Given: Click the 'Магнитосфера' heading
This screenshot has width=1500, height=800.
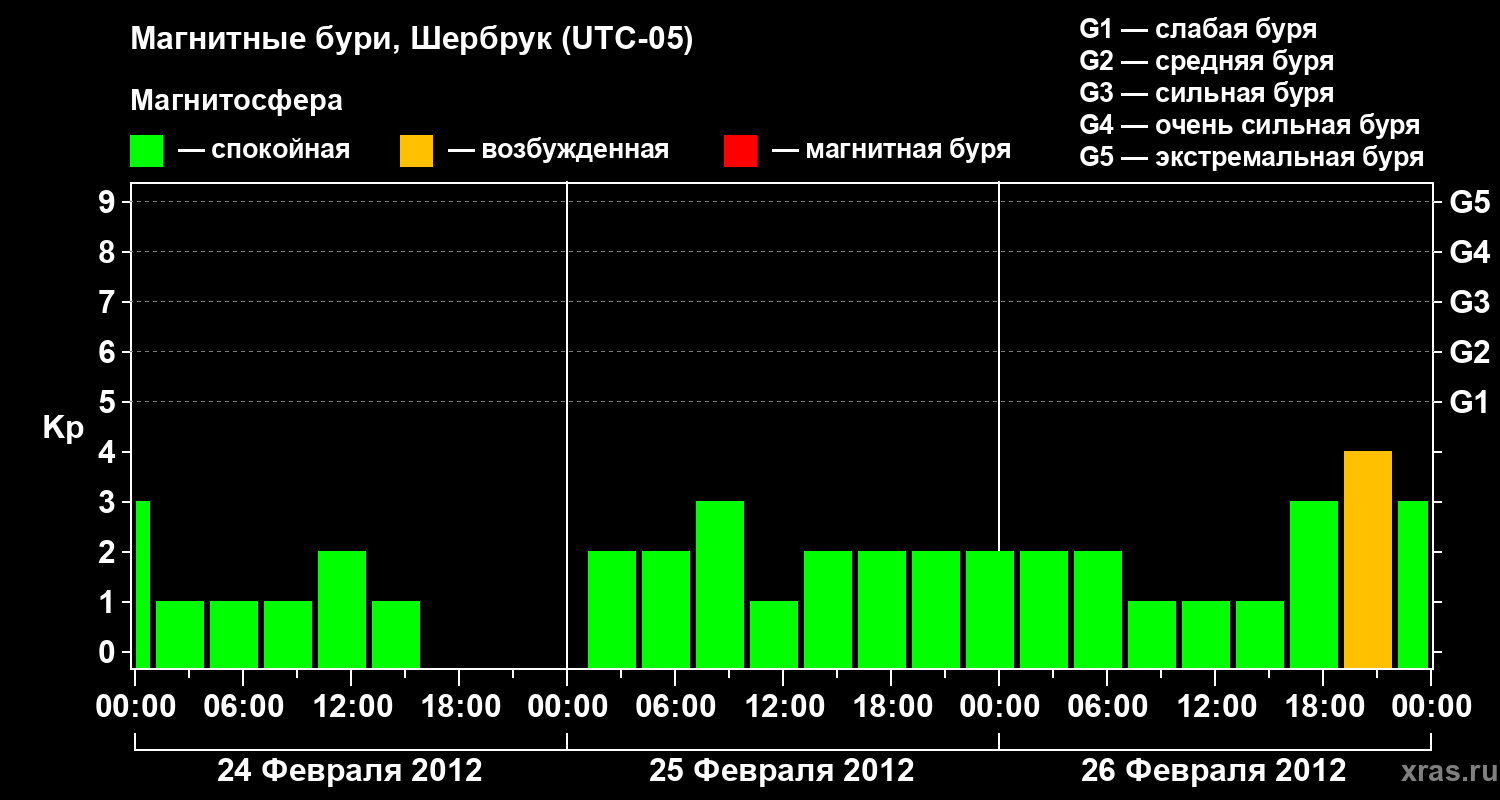Looking at the screenshot, I should pos(236,101).
